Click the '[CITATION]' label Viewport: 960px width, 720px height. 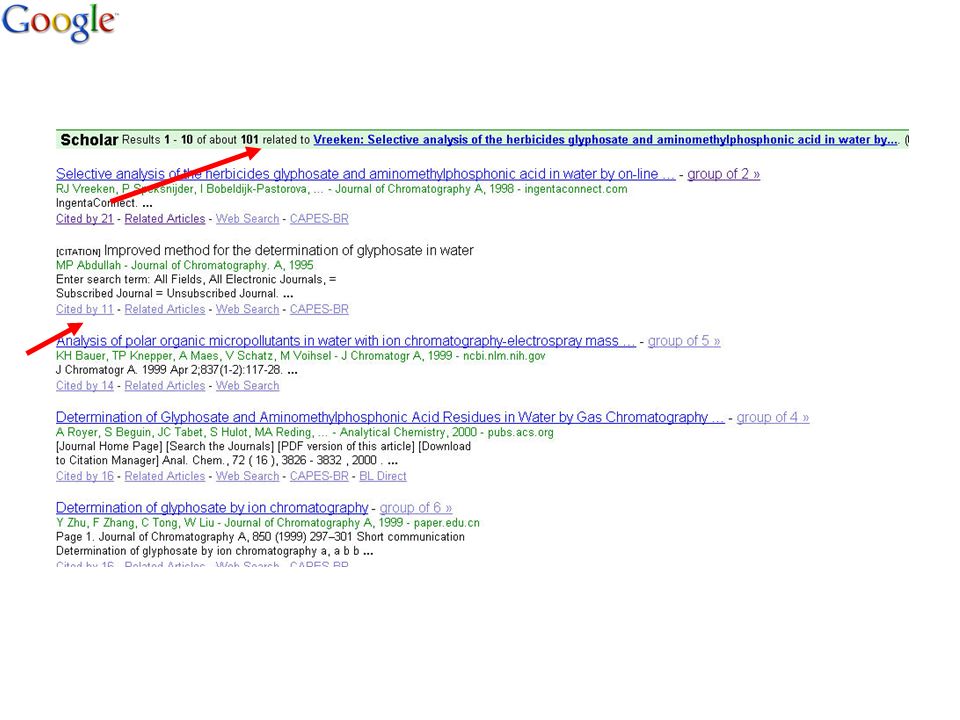click(x=78, y=252)
